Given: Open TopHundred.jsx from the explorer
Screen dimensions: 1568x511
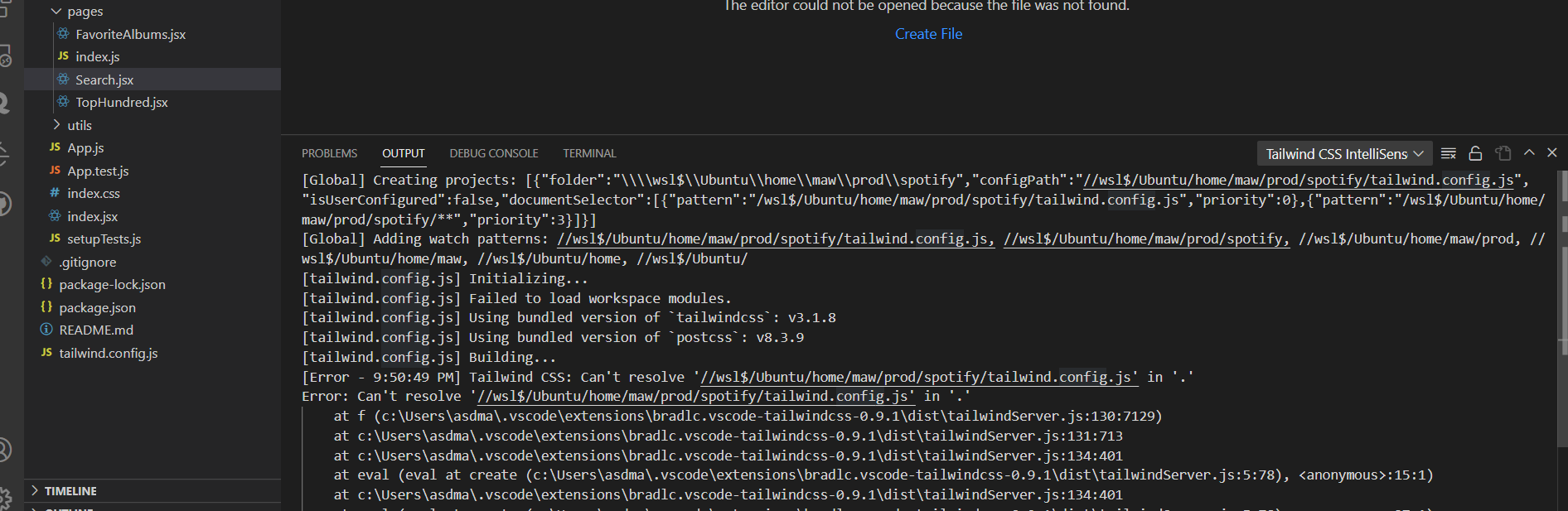Looking at the screenshot, I should click(121, 103).
